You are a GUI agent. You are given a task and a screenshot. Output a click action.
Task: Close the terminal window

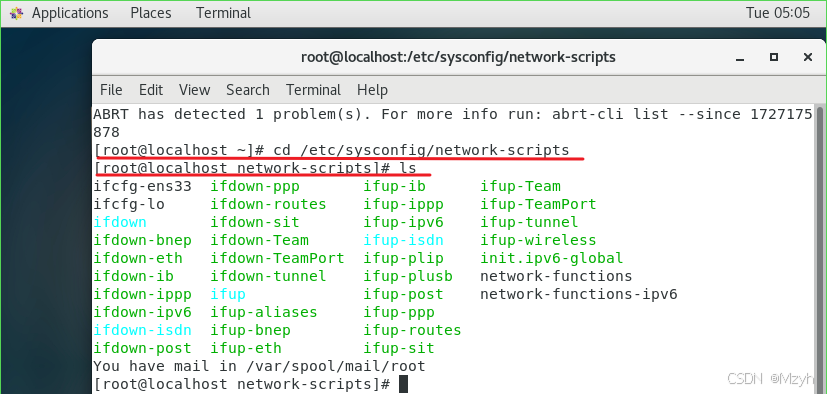click(x=807, y=57)
